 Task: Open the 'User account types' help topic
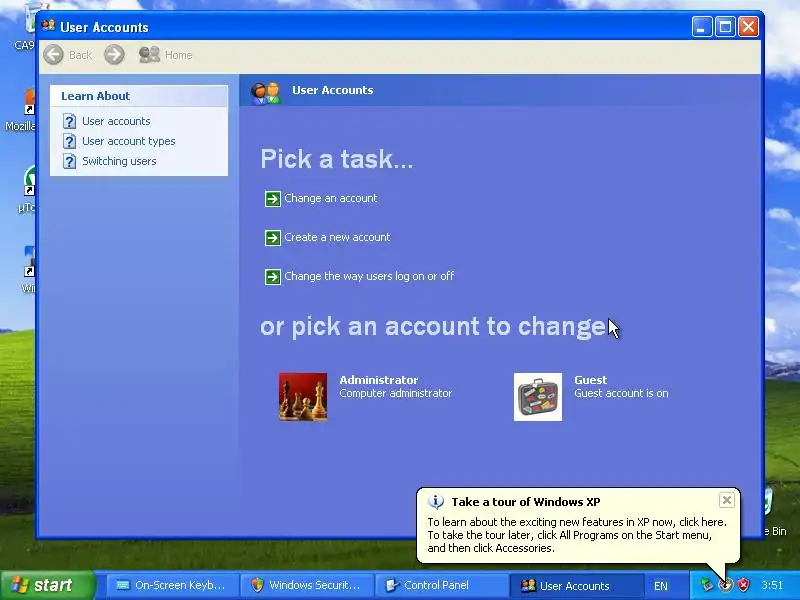[x=129, y=141]
